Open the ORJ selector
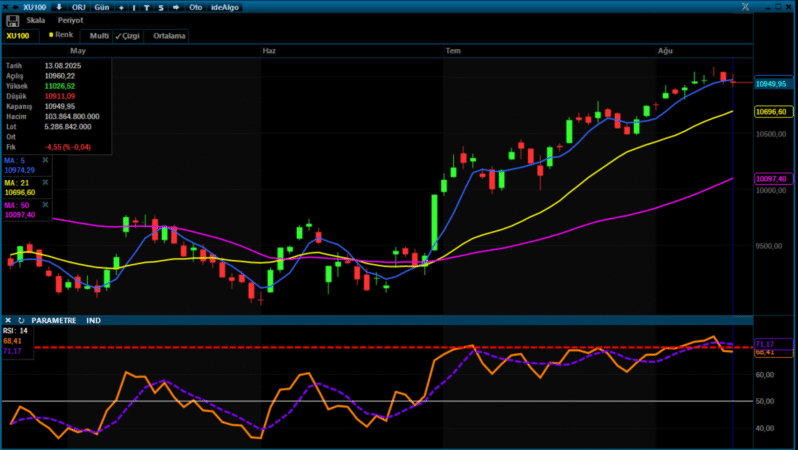The image size is (798, 450). (78, 6)
